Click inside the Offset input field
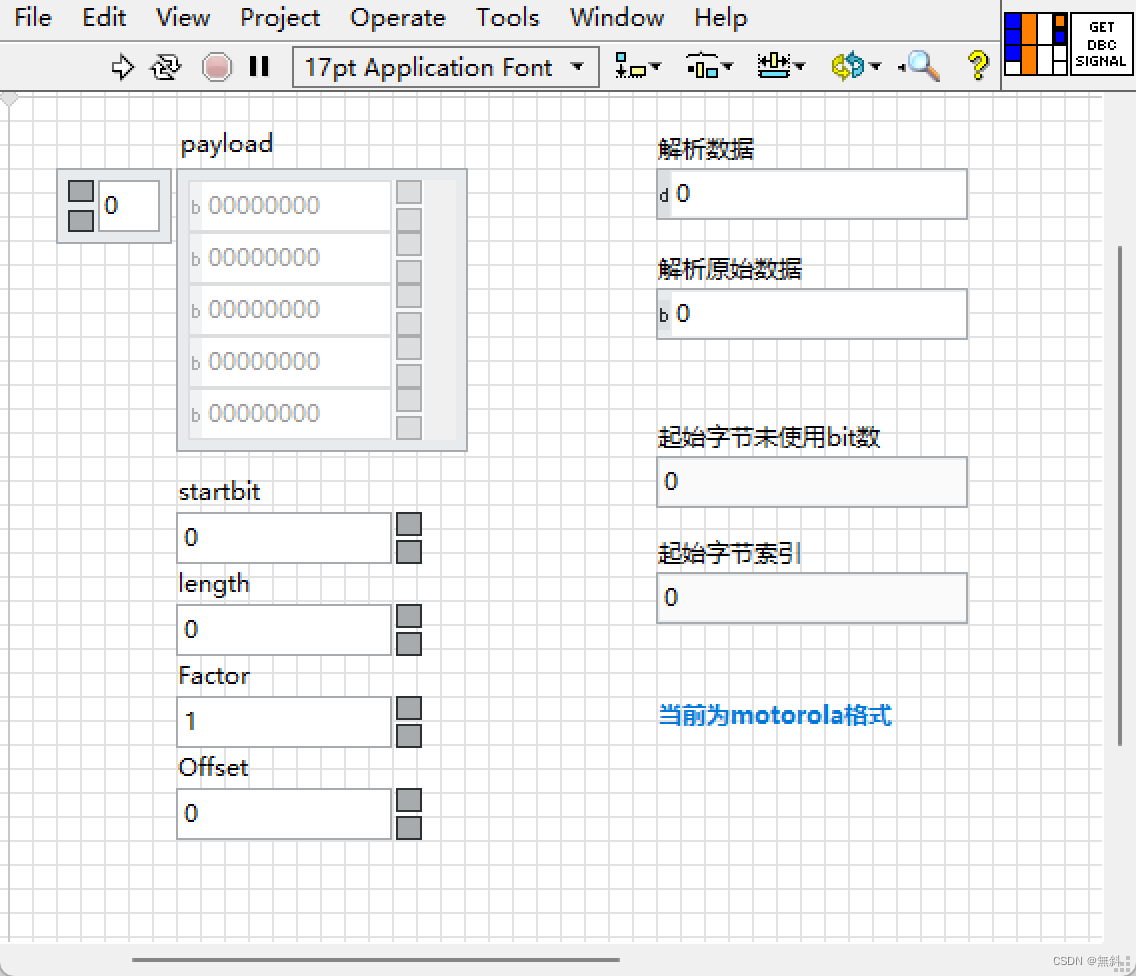Viewport: 1136px width, 976px height. (x=283, y=813)
